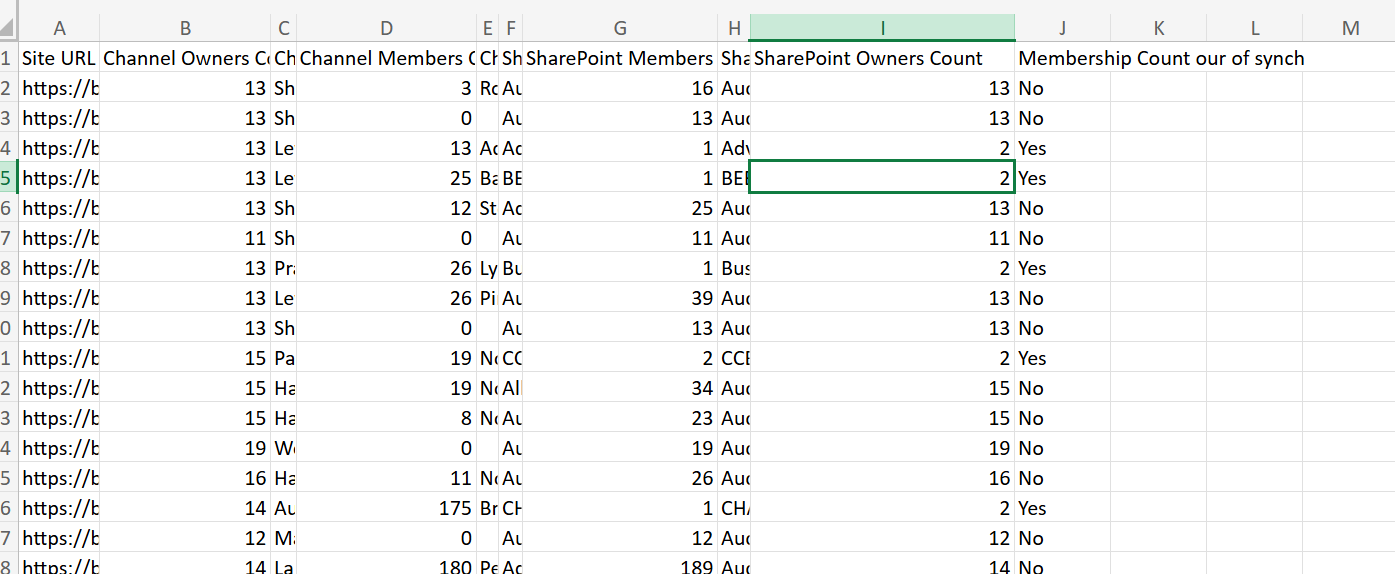Select column H header
This screenshot has width=1395, height=574.
[x=734, y=28]
